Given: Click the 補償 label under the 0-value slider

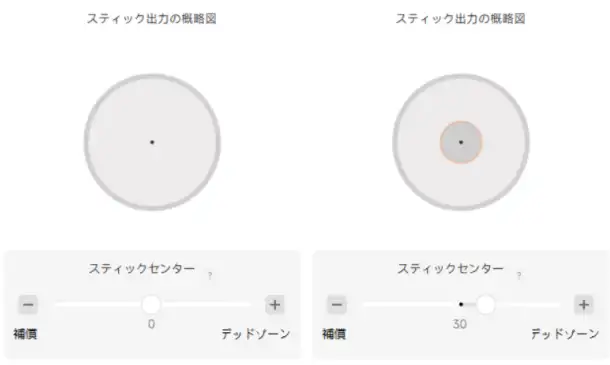Looking at the screenshot, I should [x=25, y=334].
